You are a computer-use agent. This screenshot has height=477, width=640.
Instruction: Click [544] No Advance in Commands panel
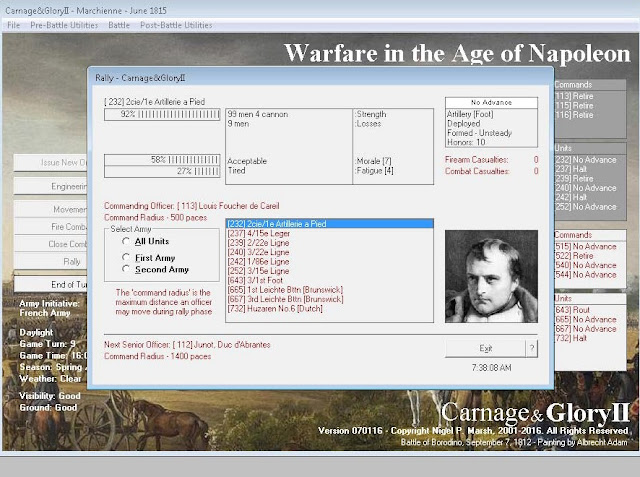pyautogui.click(x=586, y=275)
